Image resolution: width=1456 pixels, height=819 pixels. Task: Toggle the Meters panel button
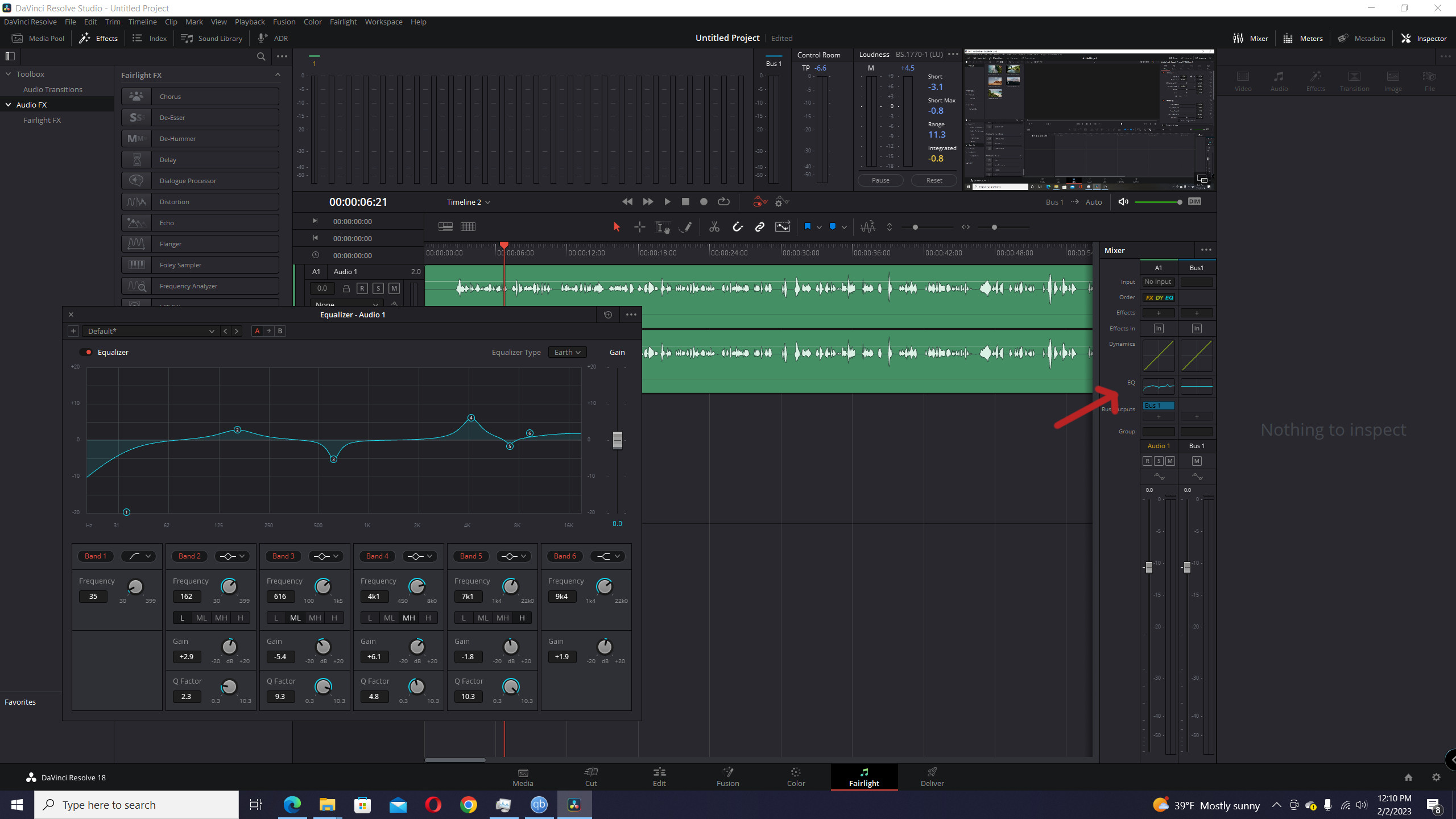pyautogui.click(x=1303, y=38)
